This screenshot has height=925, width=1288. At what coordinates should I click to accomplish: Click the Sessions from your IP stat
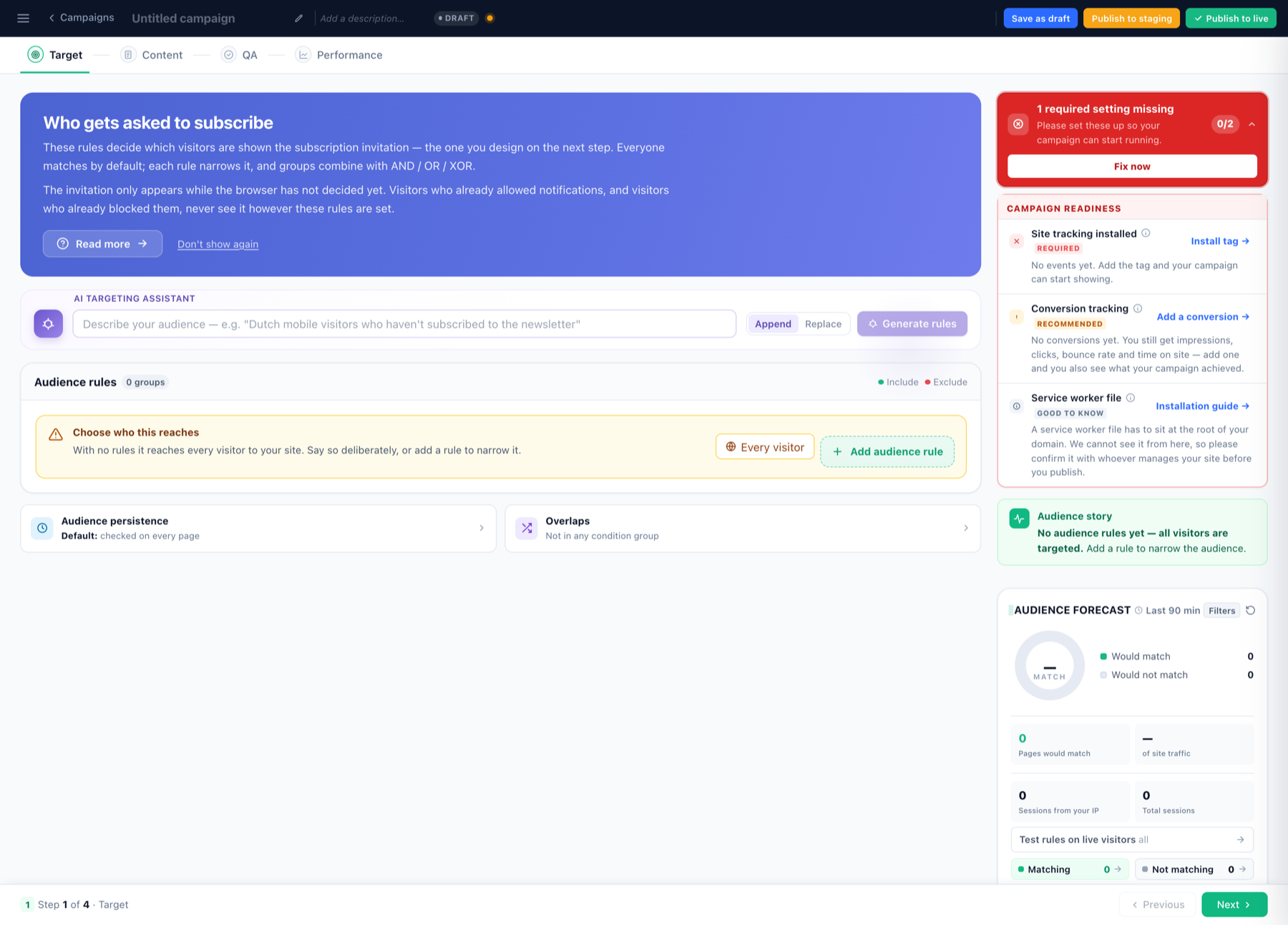pyautogui.click(x=1070, y=801)
